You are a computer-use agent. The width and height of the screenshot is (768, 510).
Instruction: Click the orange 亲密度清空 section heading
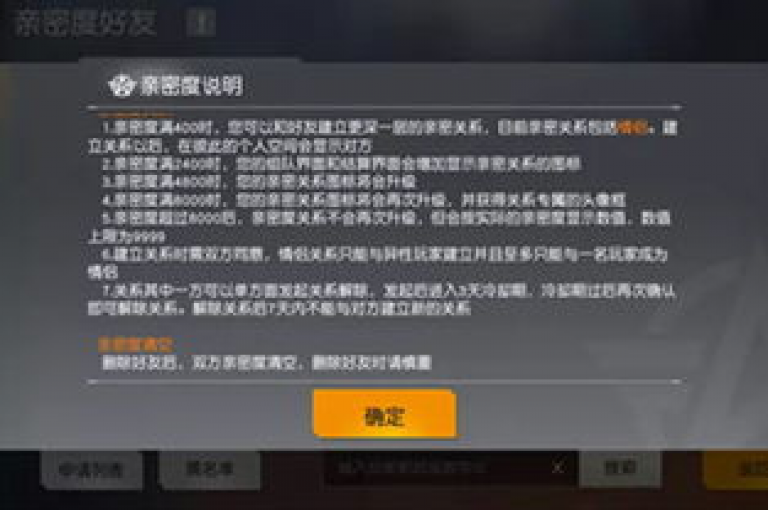coord(136,345)
